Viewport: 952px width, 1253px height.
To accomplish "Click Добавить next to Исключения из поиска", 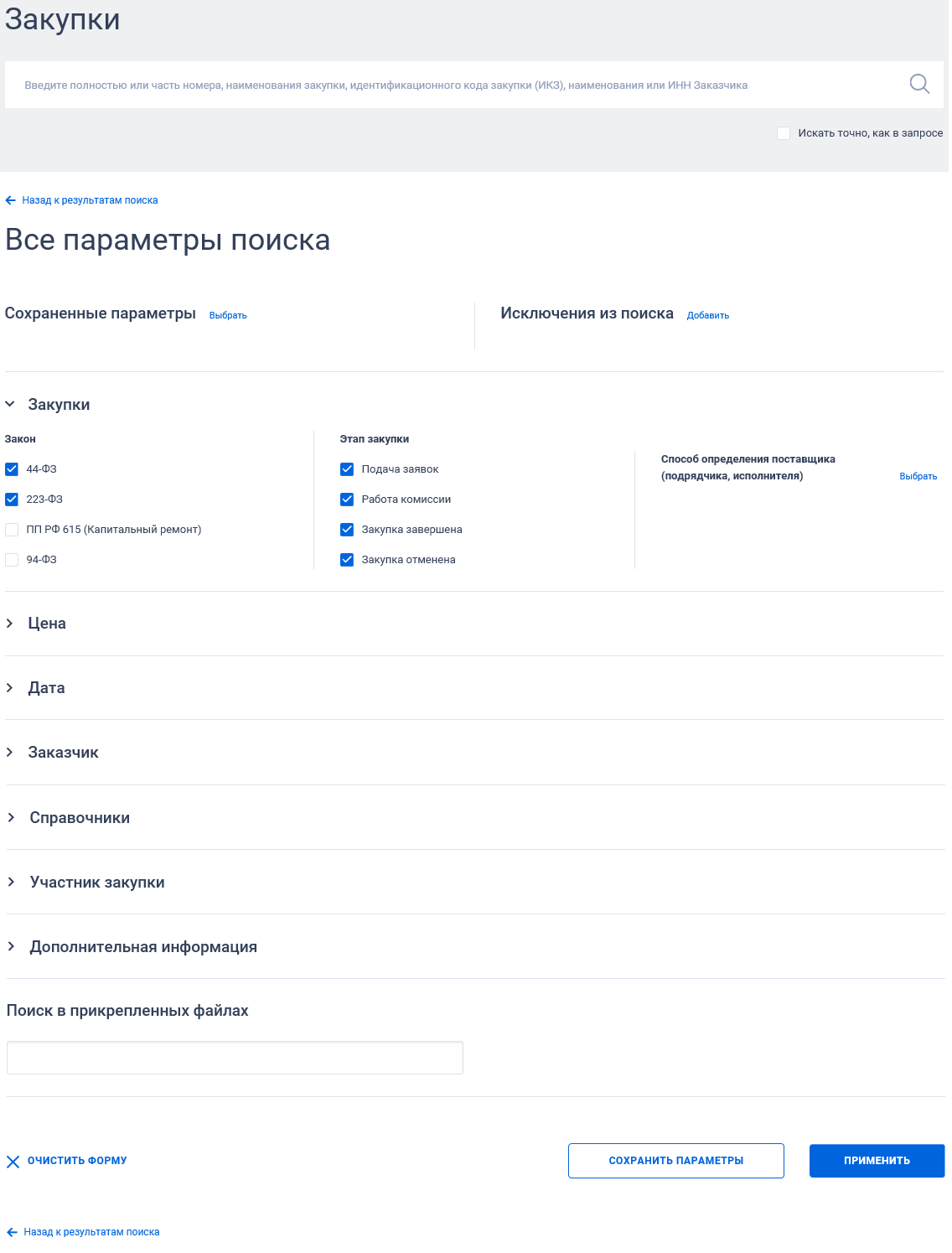I will 708,316.
